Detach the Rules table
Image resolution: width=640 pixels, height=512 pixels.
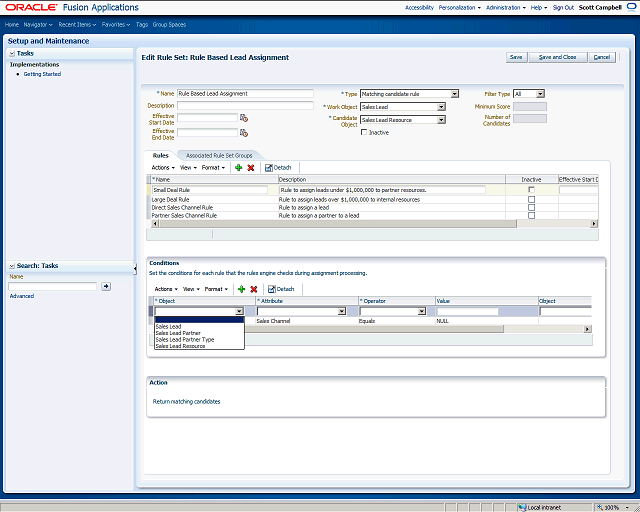[278, 168]
